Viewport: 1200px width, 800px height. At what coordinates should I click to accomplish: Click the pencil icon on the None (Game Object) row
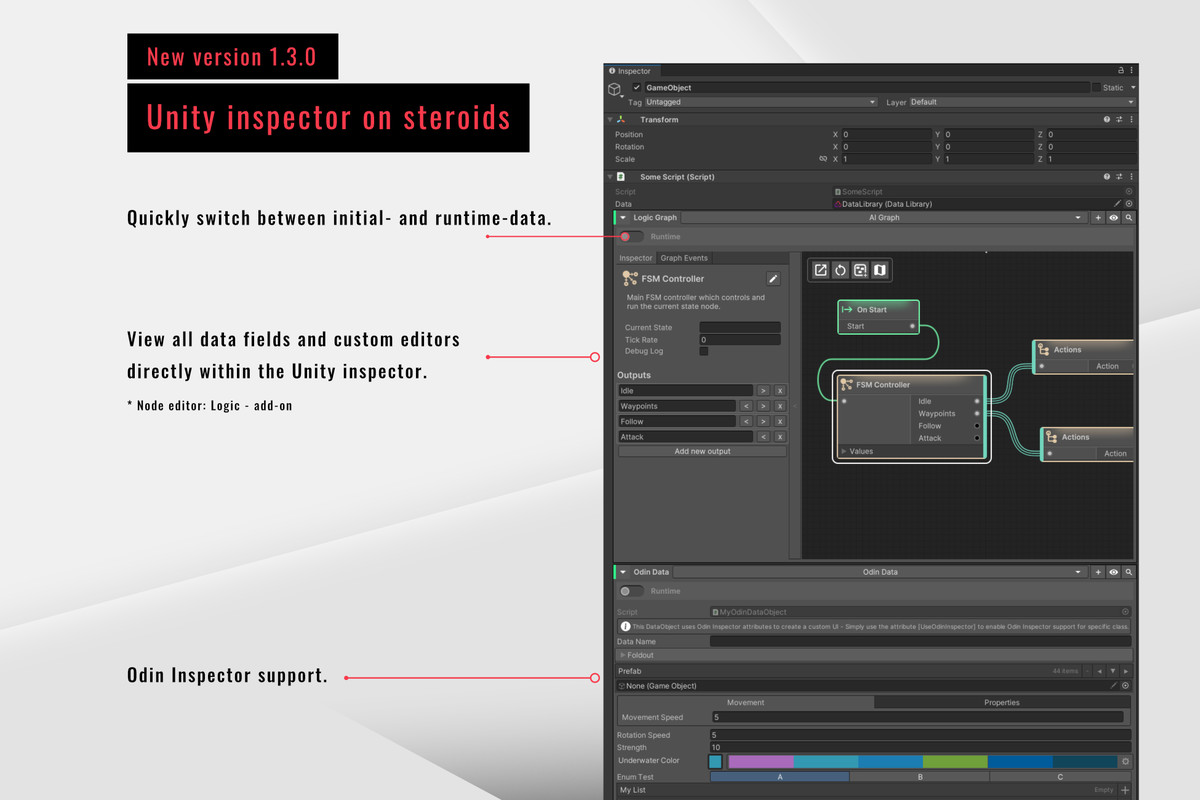(1113, 686)
